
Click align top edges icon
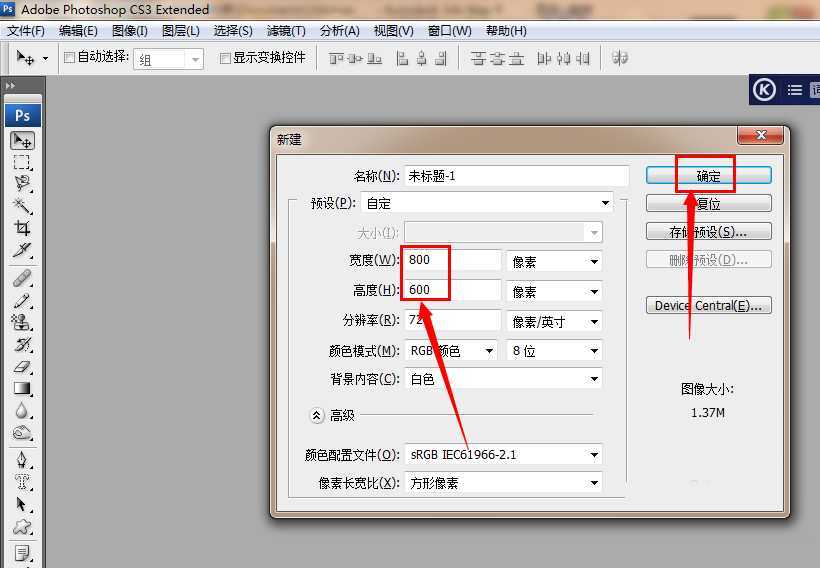(336, 58)
